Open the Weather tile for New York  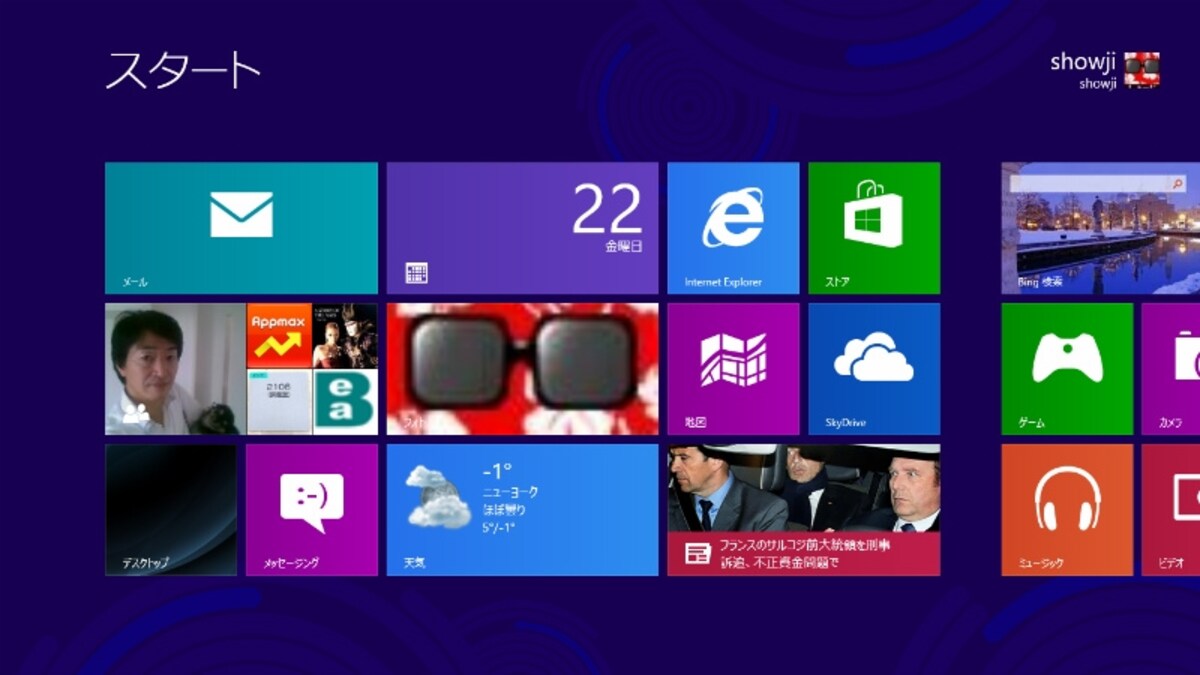522,510
